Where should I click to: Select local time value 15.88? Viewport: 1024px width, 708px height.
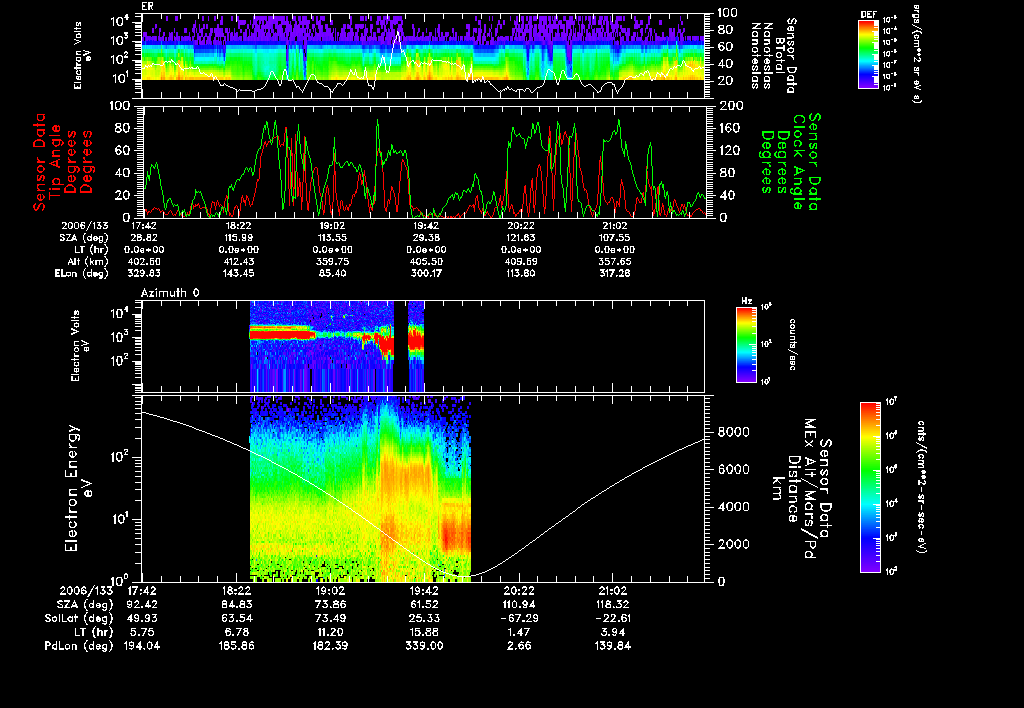click(x=424, y=632)
